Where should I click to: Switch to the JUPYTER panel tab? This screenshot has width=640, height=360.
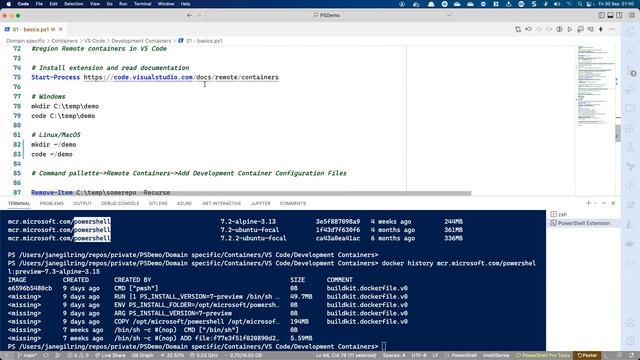click(x=260, y=203)
